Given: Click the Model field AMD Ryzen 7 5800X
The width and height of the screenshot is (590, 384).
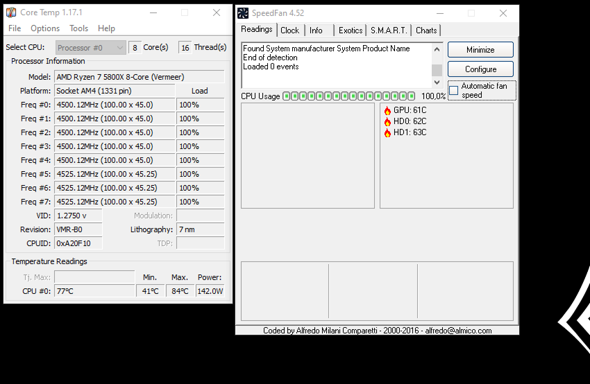Looking at the screenshot, I should coord(139,77).
